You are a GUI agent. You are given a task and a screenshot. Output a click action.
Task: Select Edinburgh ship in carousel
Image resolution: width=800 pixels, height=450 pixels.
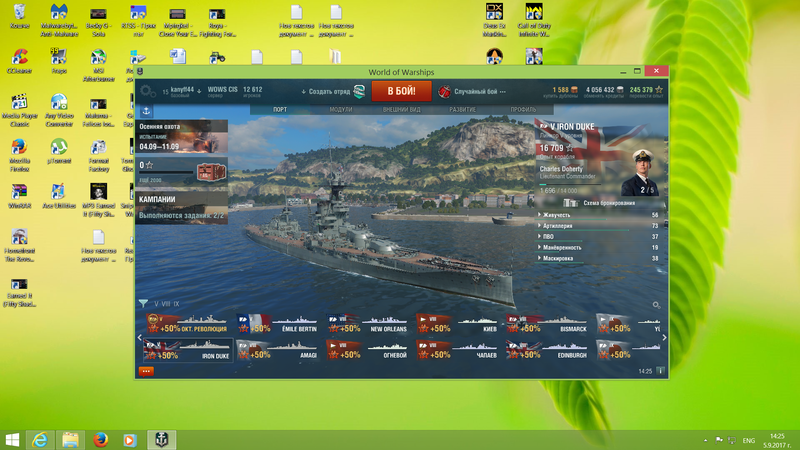(547, 350)
